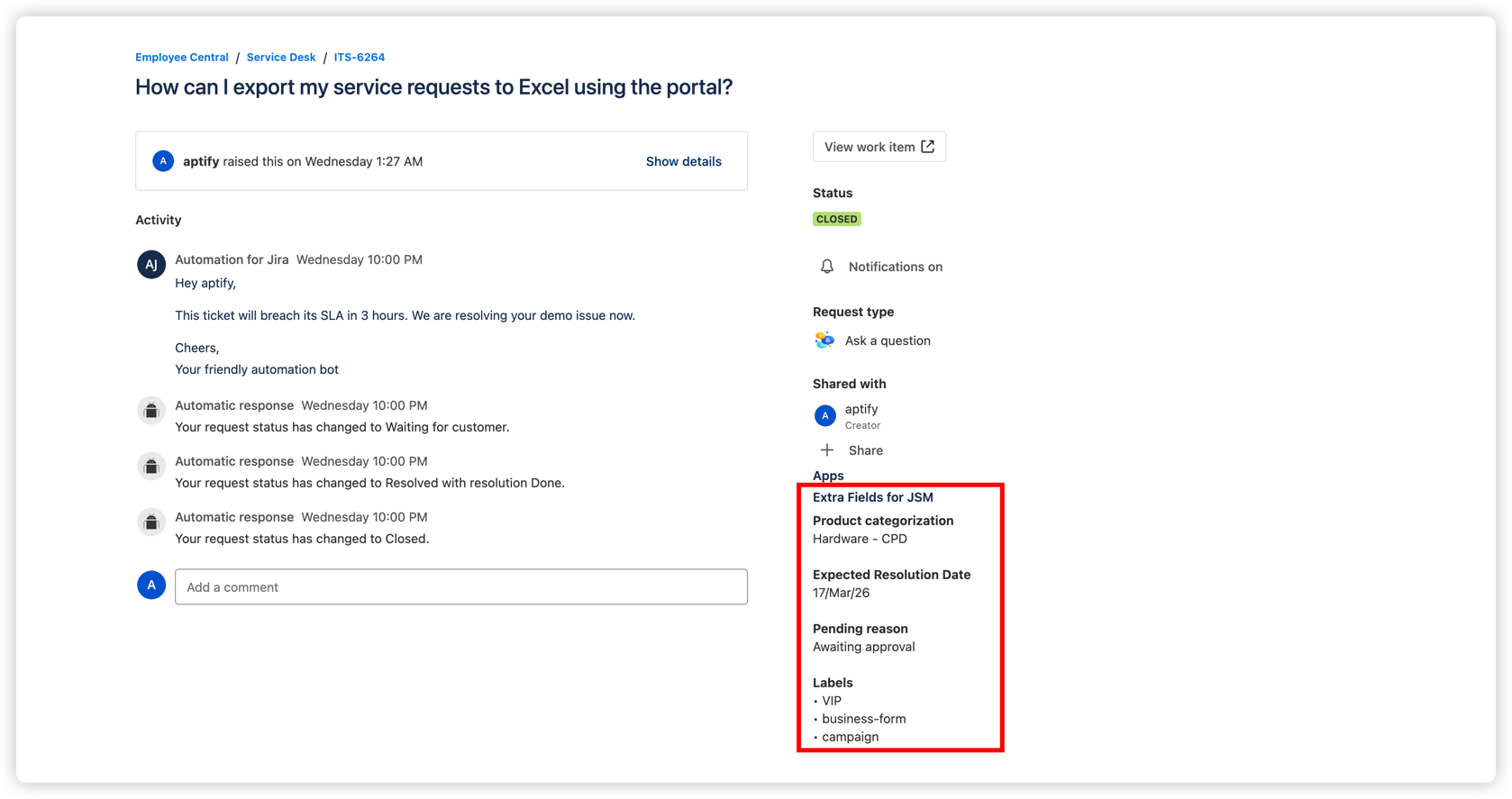This screenshot has width=1512, height=799.
Task: Click the Automation for Jira author name
Action: 232,259
